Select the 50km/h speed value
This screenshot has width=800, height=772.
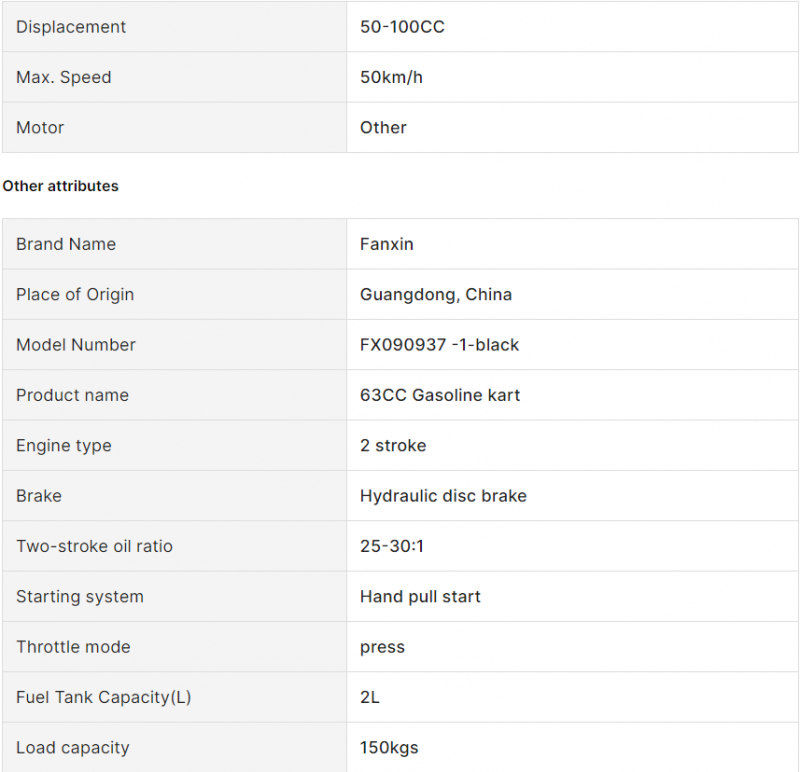pyautogui.click(x=391, y=77)
